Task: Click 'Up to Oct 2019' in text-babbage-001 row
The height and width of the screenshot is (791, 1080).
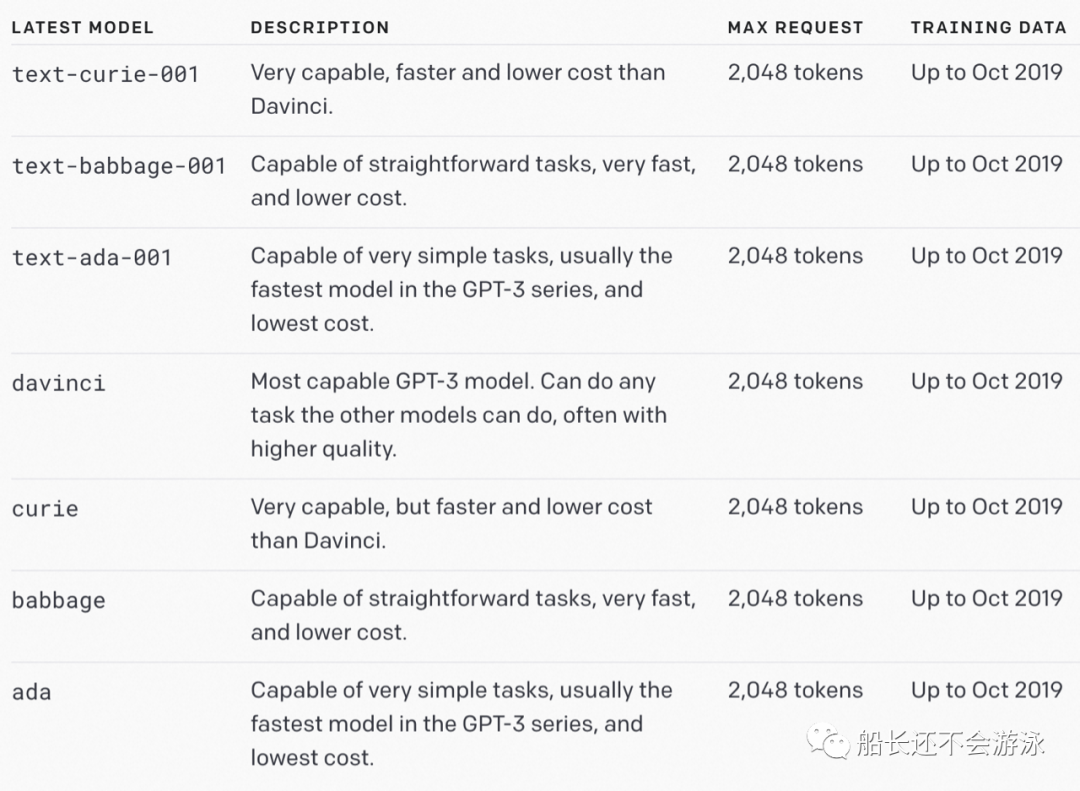Action: pos(987,164)
